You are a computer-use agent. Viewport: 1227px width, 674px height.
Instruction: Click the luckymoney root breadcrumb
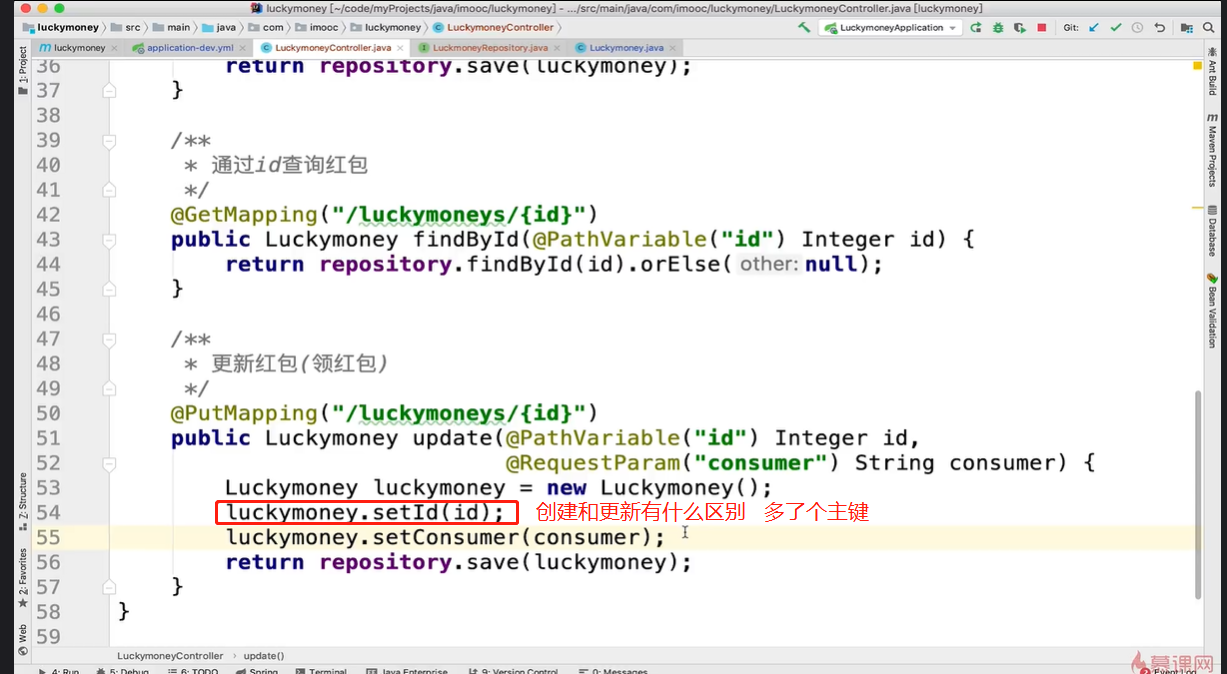(60, 27)
